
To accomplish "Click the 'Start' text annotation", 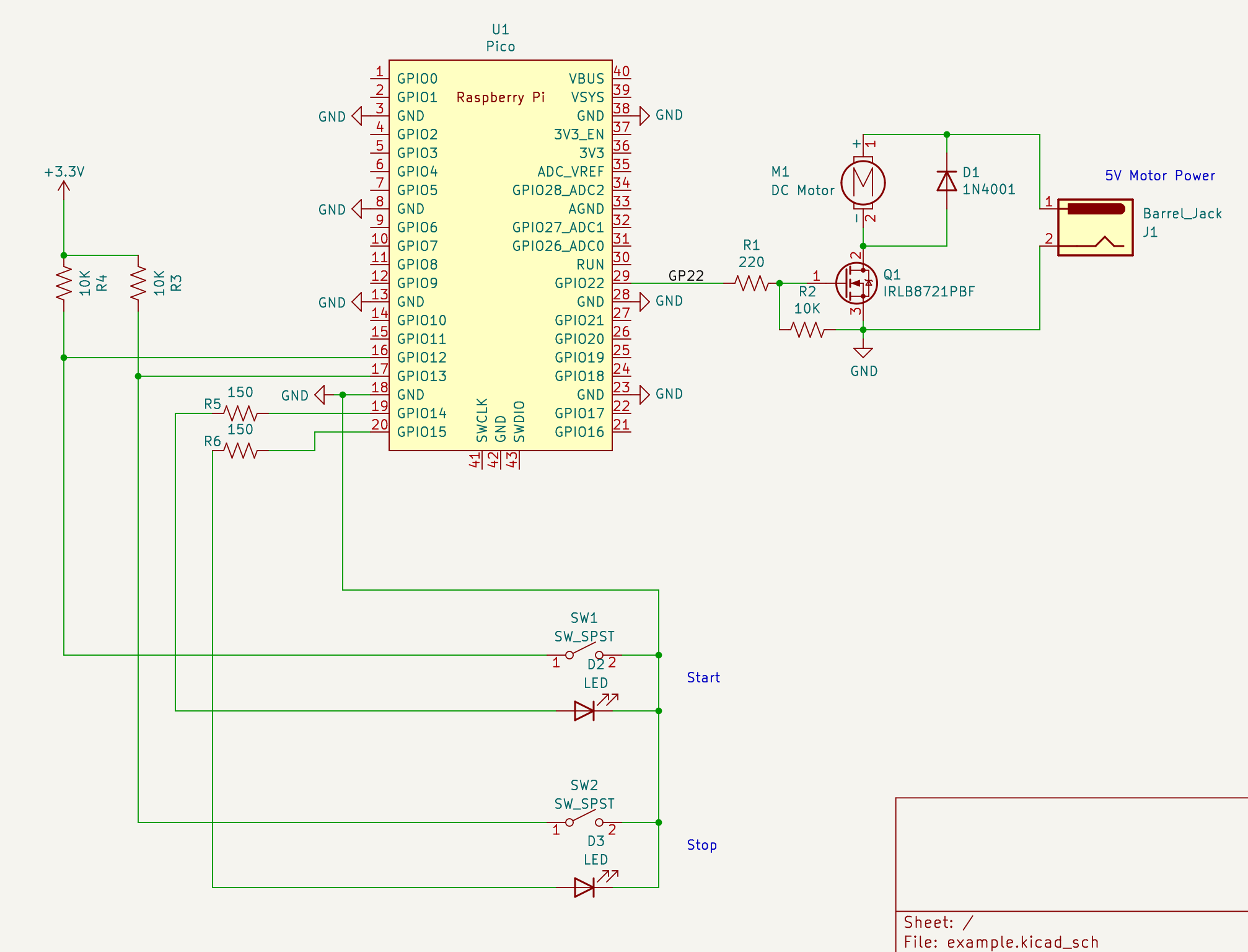I will (x=703, y=677).
